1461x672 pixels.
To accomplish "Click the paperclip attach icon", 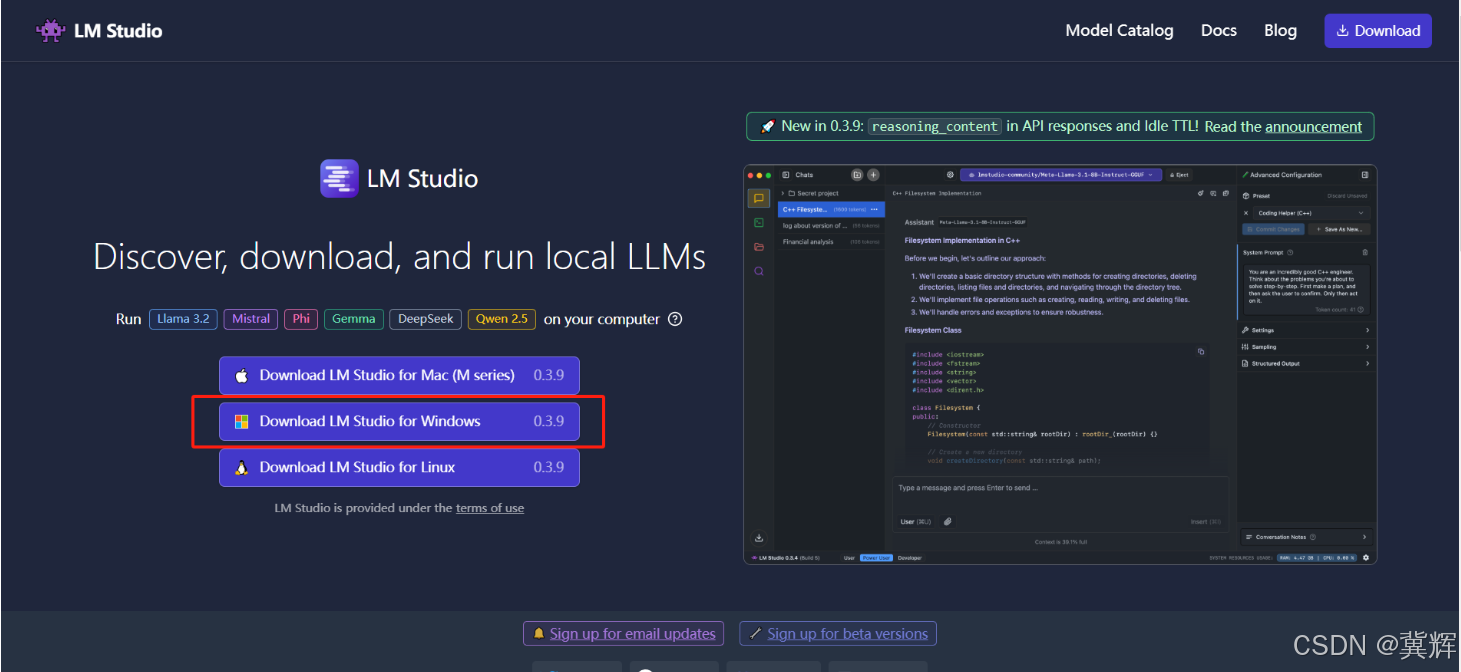I will tap(947, 522).
